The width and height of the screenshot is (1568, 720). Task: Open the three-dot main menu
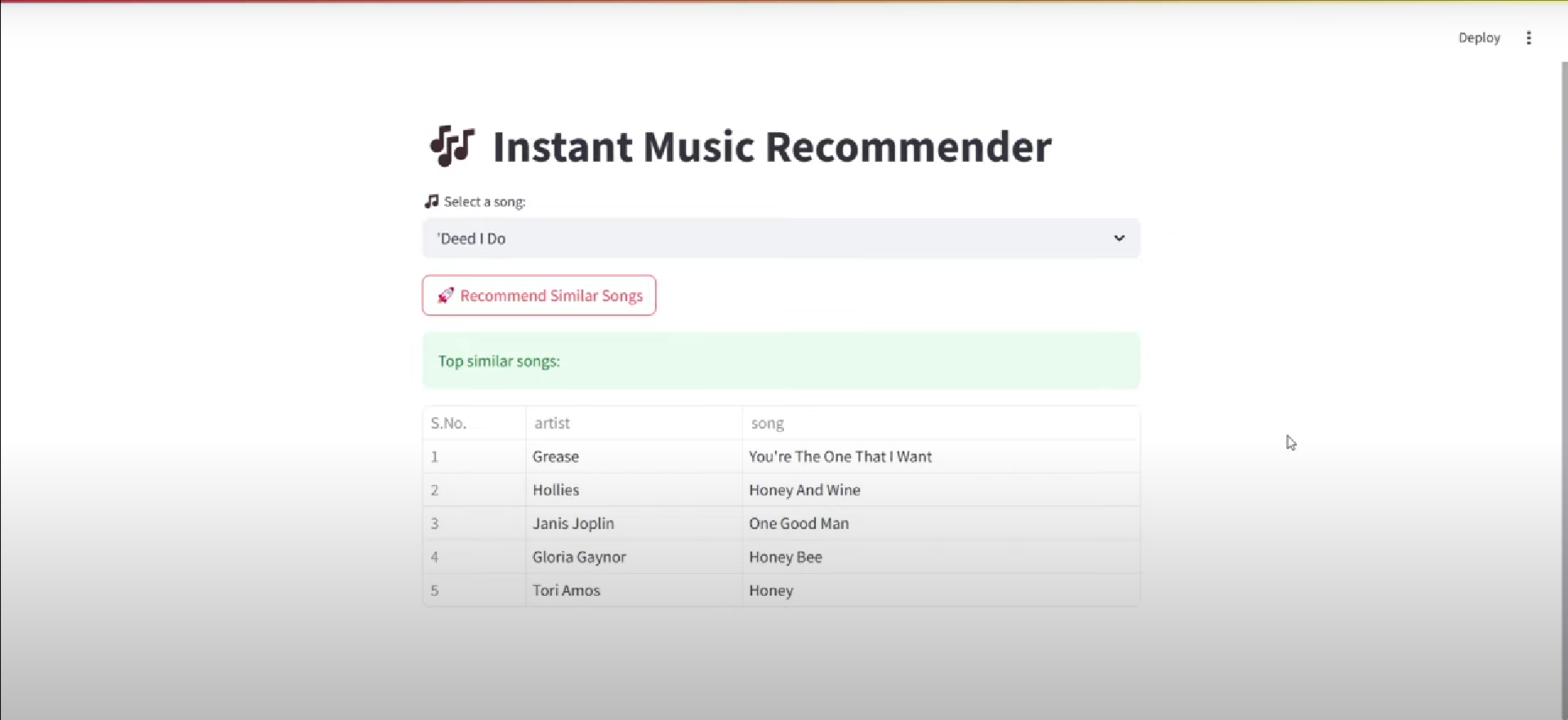click(x=1529, y=38)
